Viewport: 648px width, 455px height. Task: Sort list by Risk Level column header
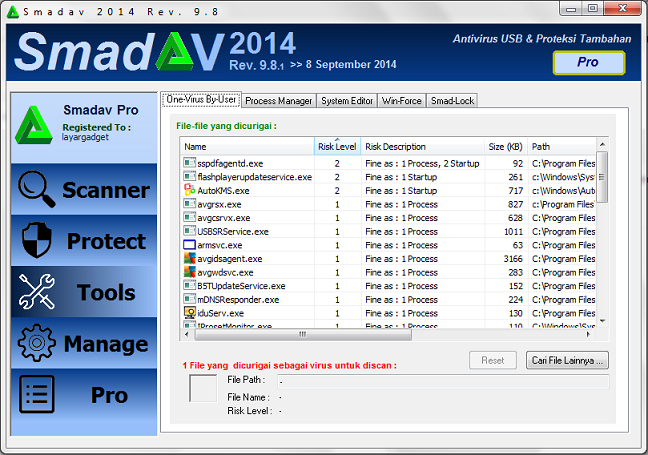(x=337, y=147)
